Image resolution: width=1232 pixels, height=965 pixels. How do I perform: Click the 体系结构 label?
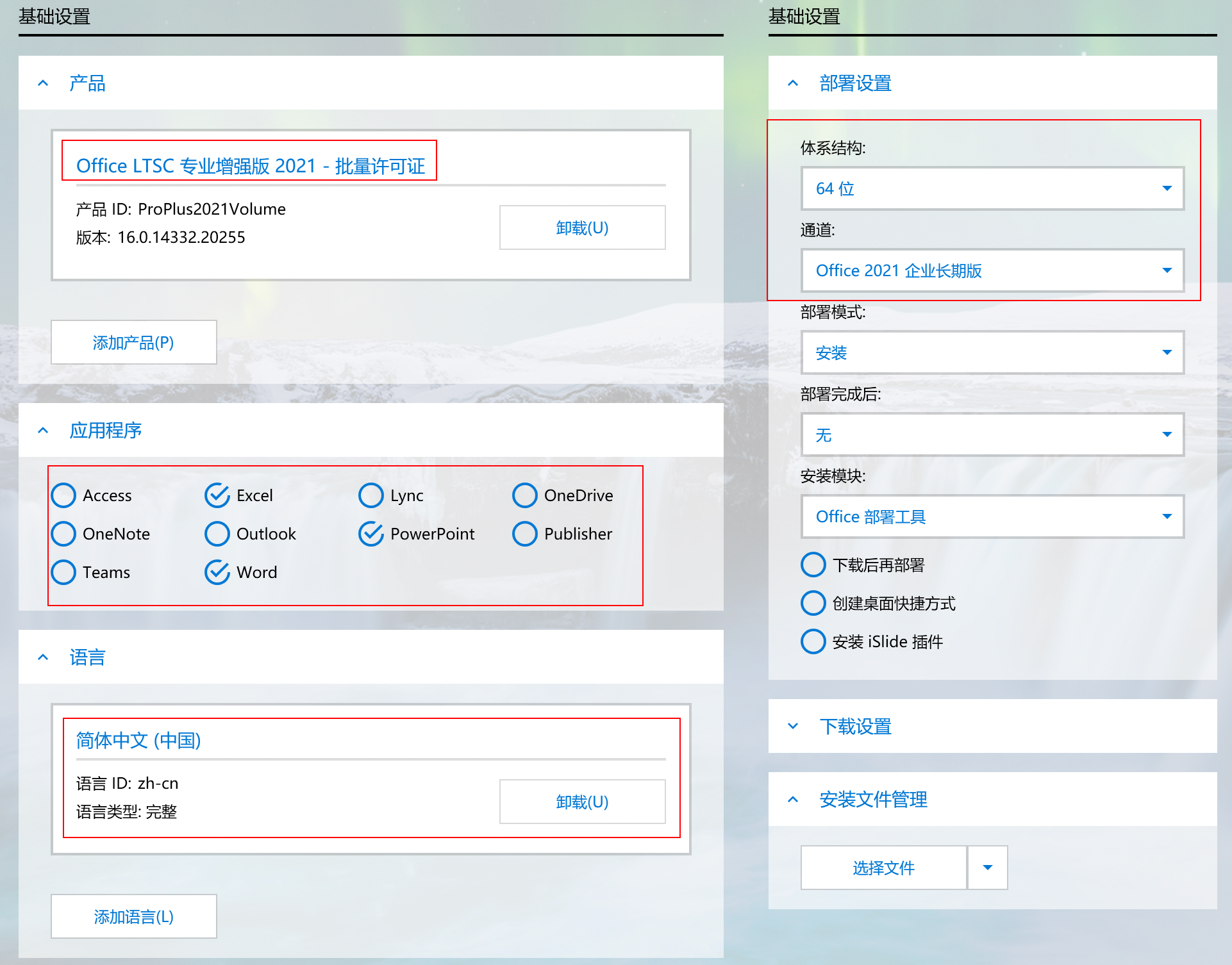(833, 148)
